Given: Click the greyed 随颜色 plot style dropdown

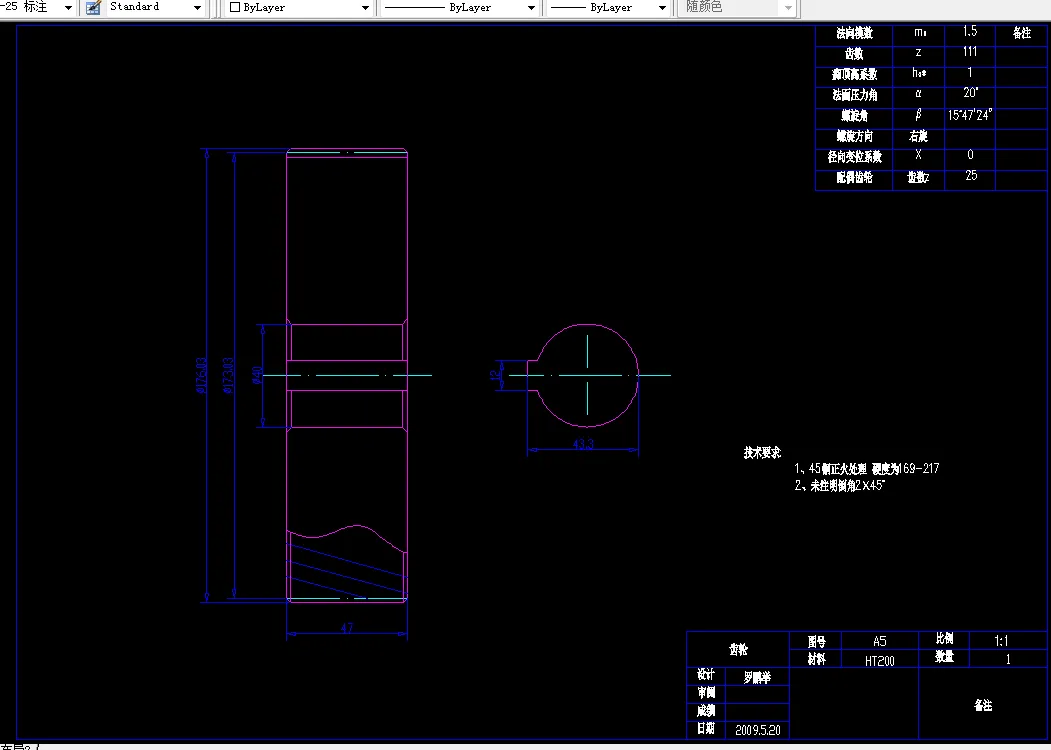Looking at the screenshot, I should (737, 7).
